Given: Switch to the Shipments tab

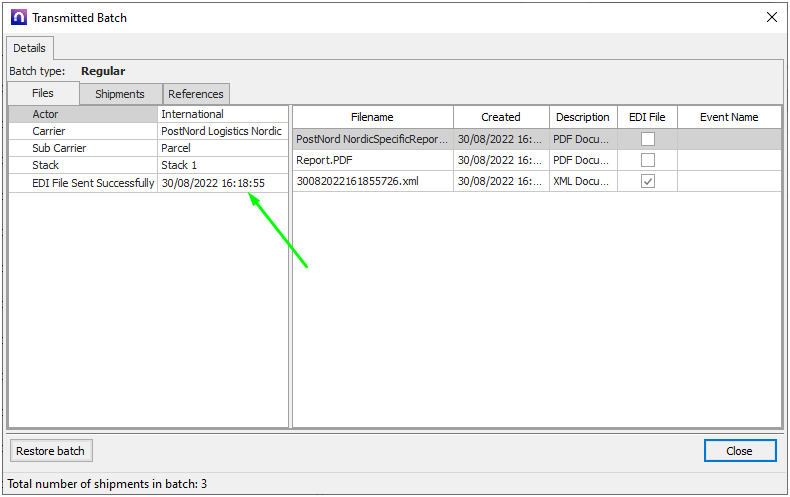Looking at the screenshot, I should [120, 94].
